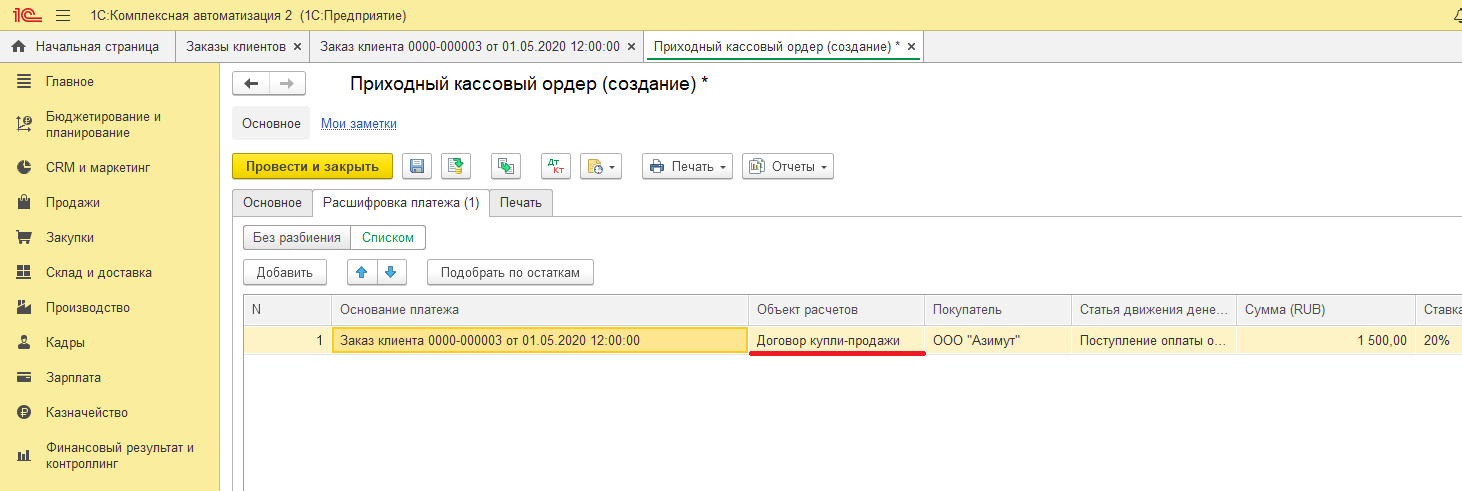Open the Зарплата section
The image size is (1462, 491).
coord(73,377)
